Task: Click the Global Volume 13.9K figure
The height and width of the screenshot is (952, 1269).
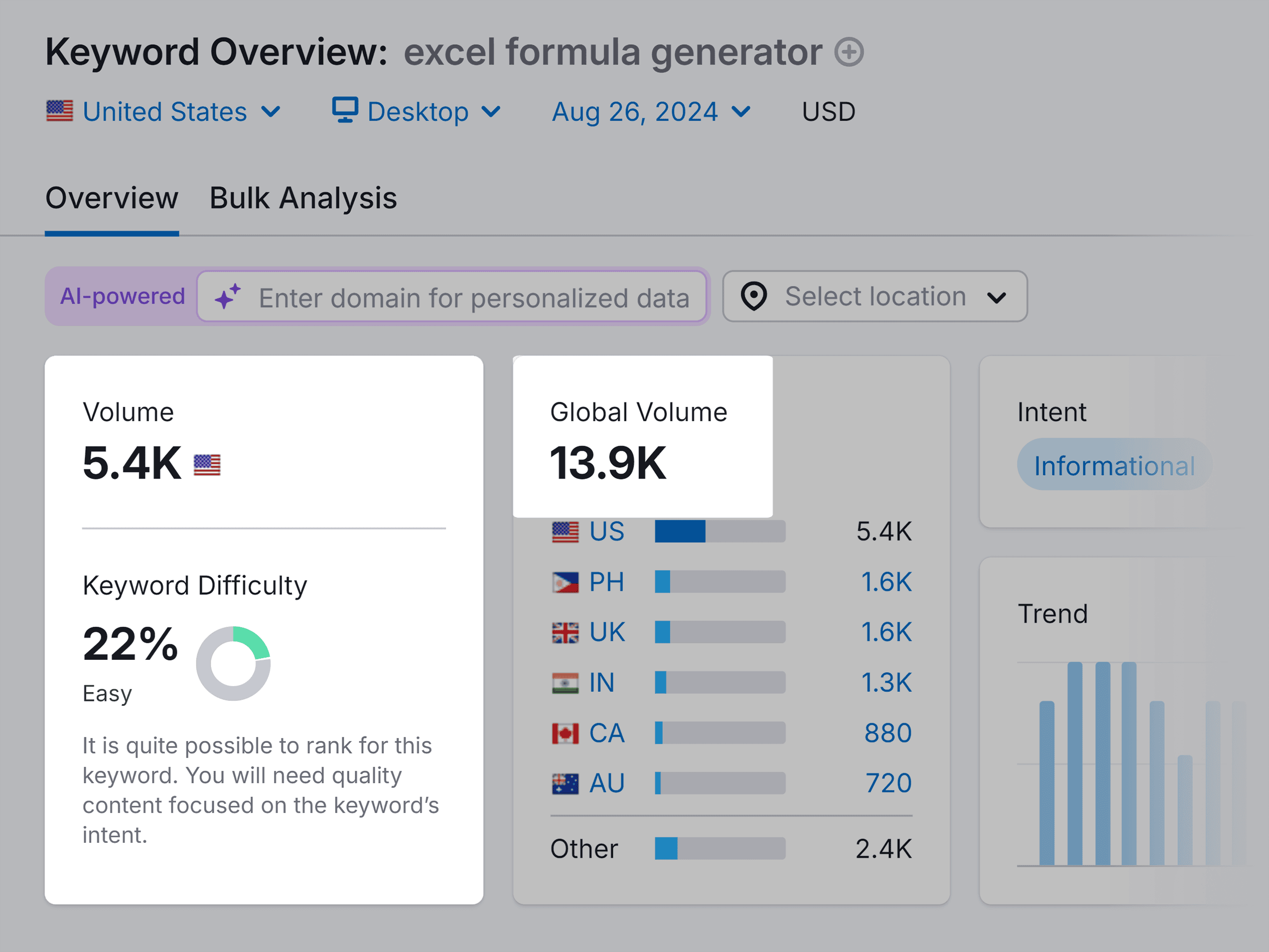Action: point(608,463)
